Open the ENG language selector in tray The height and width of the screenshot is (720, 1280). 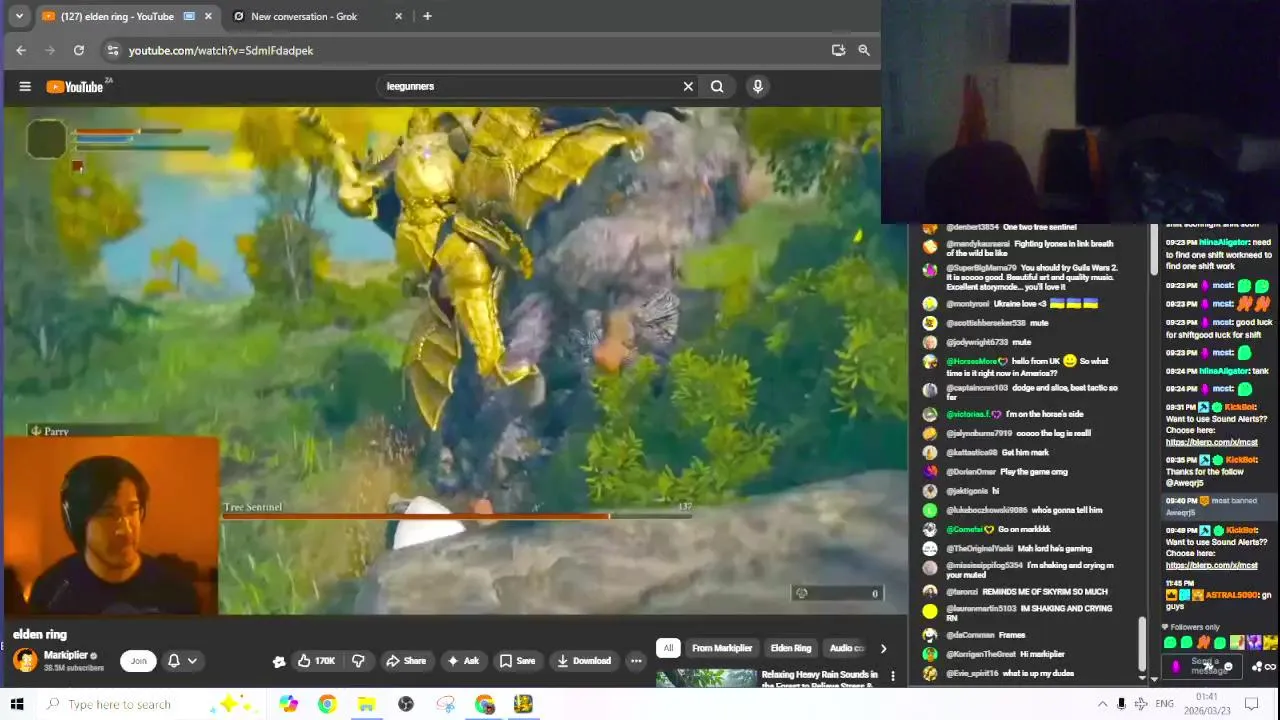1164,704
